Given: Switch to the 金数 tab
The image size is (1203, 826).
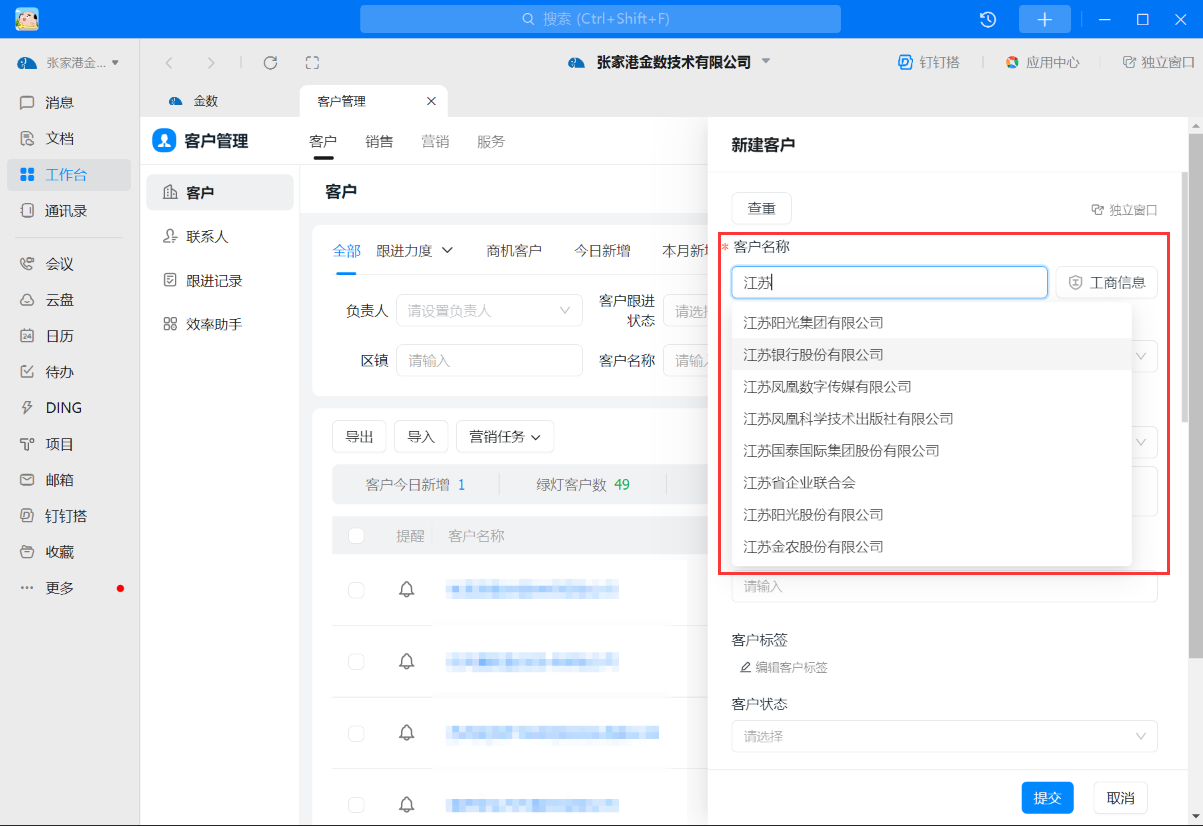Looking at the screenshot, I should click(x=194, y=101).
